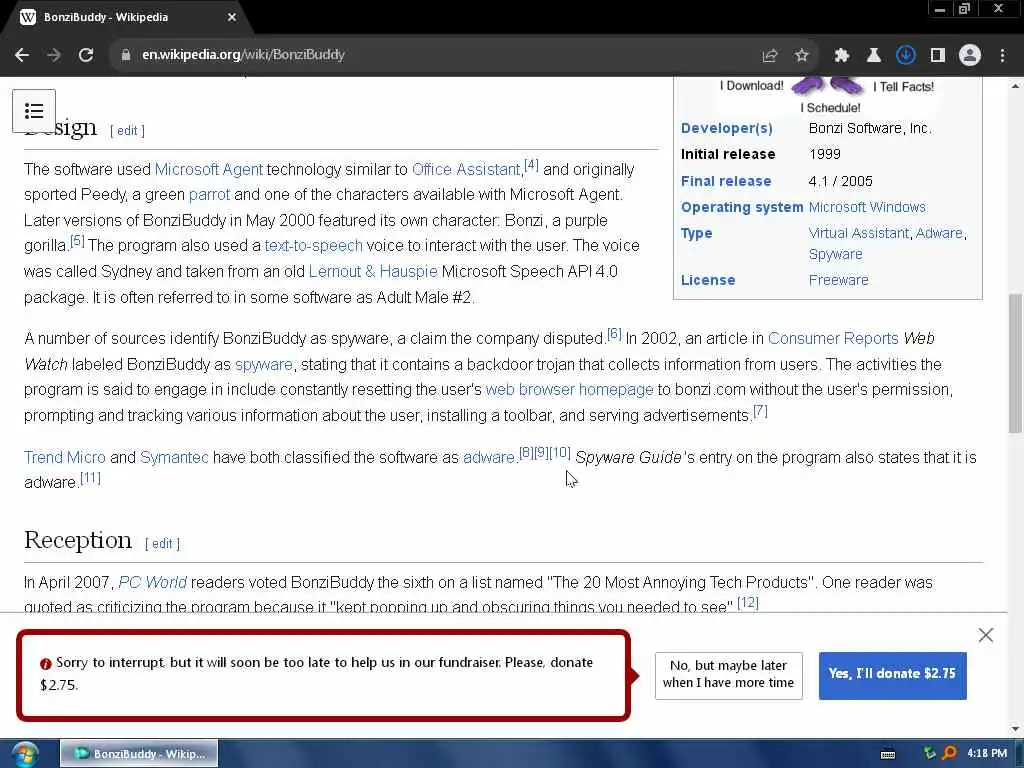This screenshot has width=1024, height=768.
Task: Open Adware infobox link
Action: pyautogui.click(x=939, y=233)
